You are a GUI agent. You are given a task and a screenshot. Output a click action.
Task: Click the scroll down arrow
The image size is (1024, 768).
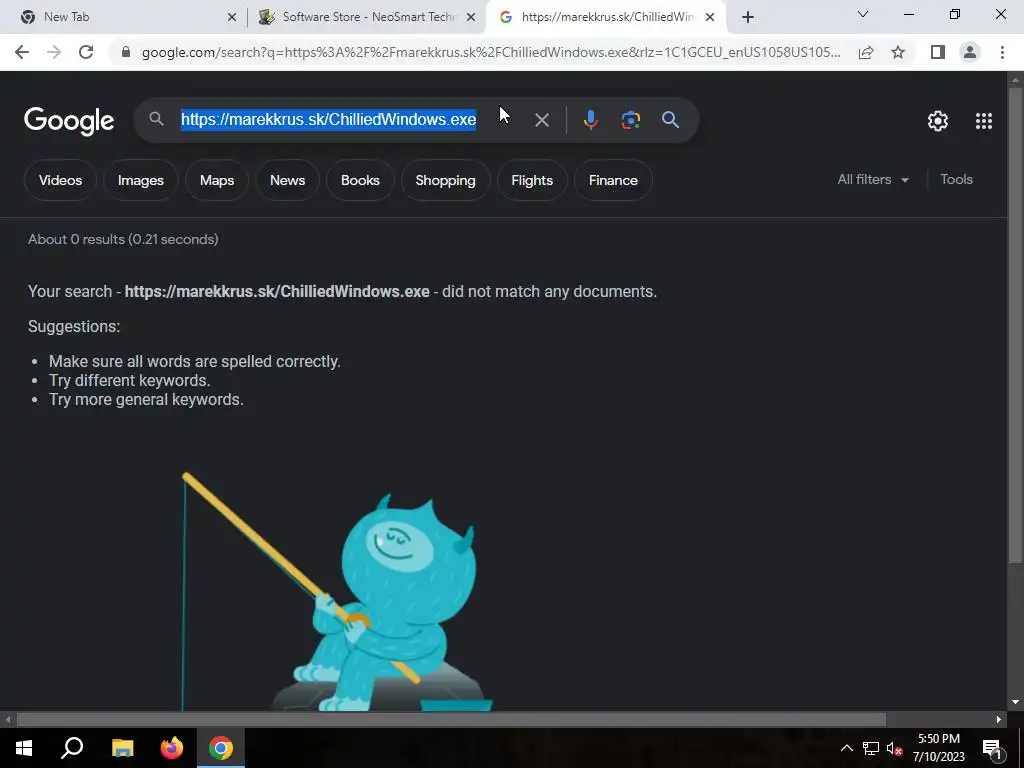coord(1015,703)
